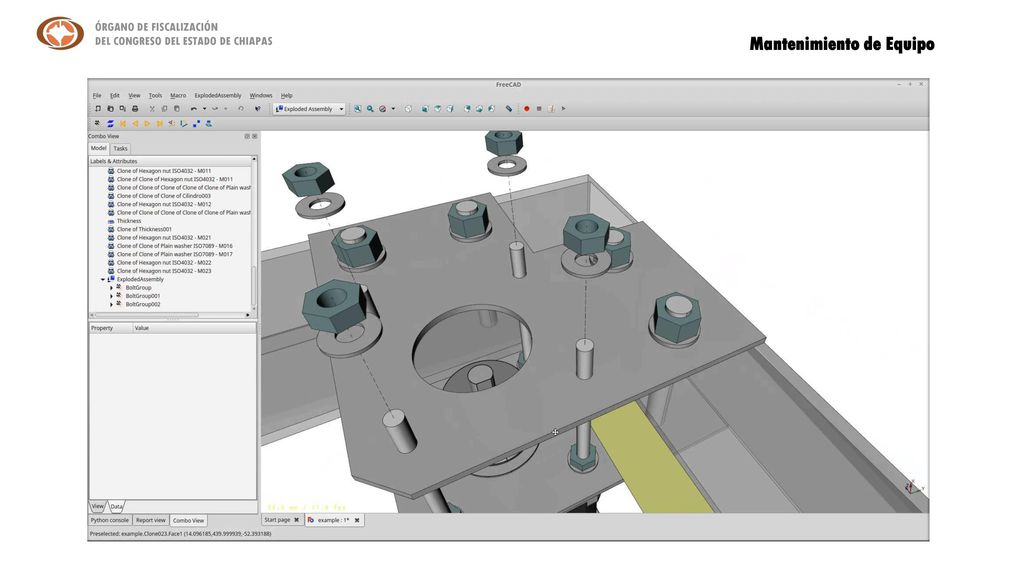Click the last Exploded Assembly toolbar icon
Viewport: 1024px width, 576px height.
[x=208, y=123]
